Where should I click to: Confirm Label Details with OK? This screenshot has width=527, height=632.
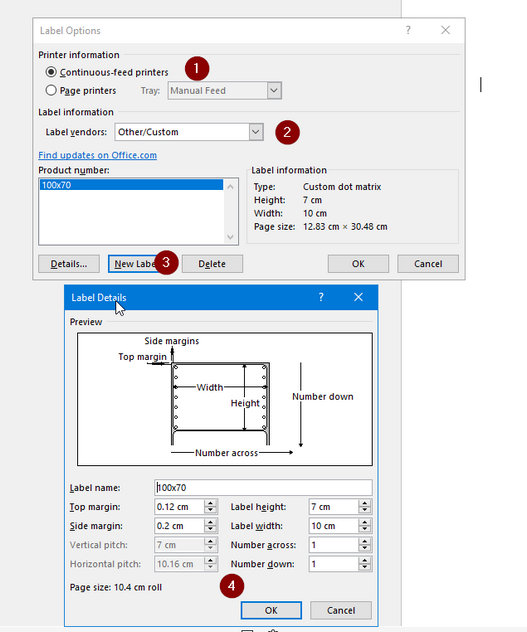tap(271, 610)
